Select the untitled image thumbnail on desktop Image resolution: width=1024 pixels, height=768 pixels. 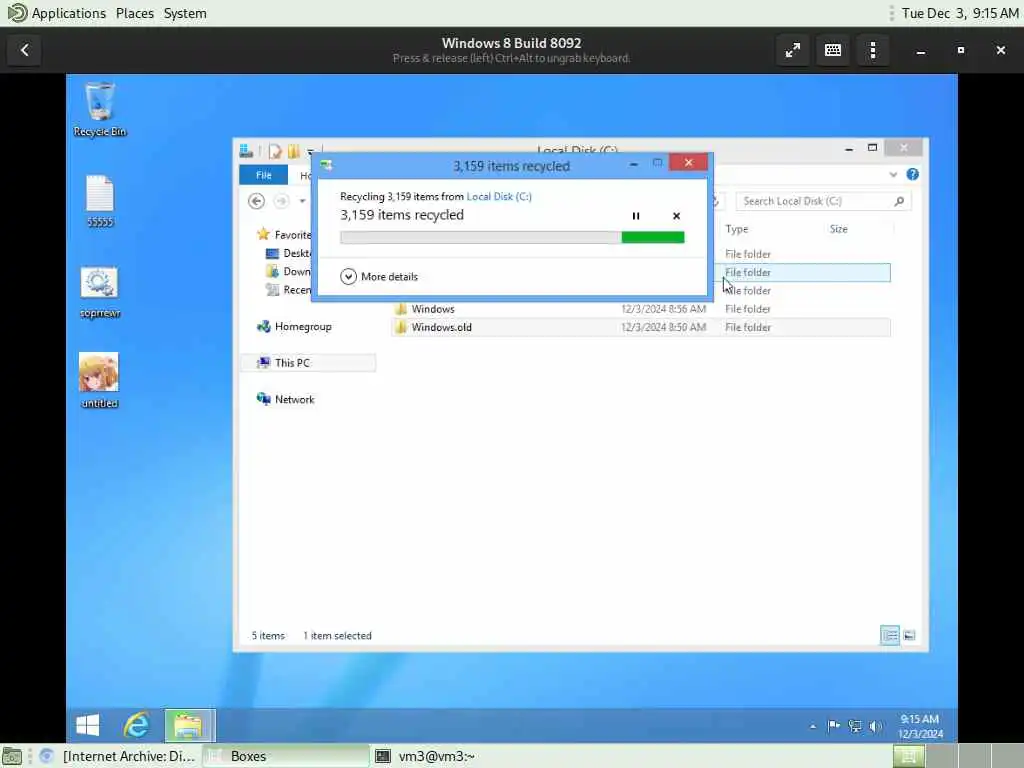[x=99, y=381]
